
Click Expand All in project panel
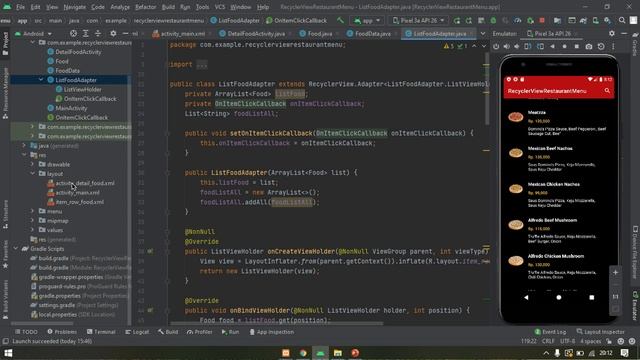(x=86, y=33)
